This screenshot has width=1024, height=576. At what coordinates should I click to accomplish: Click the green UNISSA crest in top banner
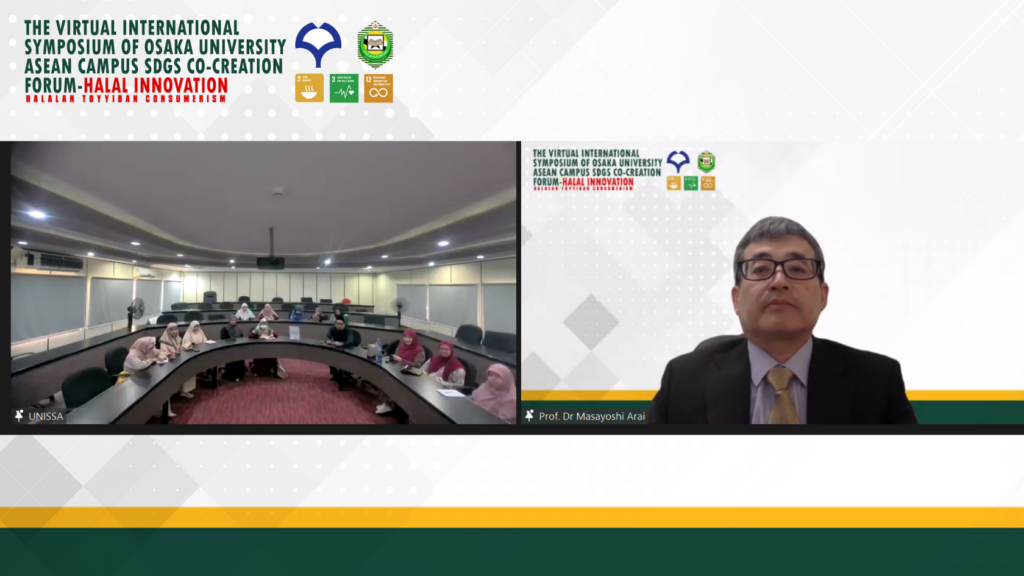coord(375,44)
